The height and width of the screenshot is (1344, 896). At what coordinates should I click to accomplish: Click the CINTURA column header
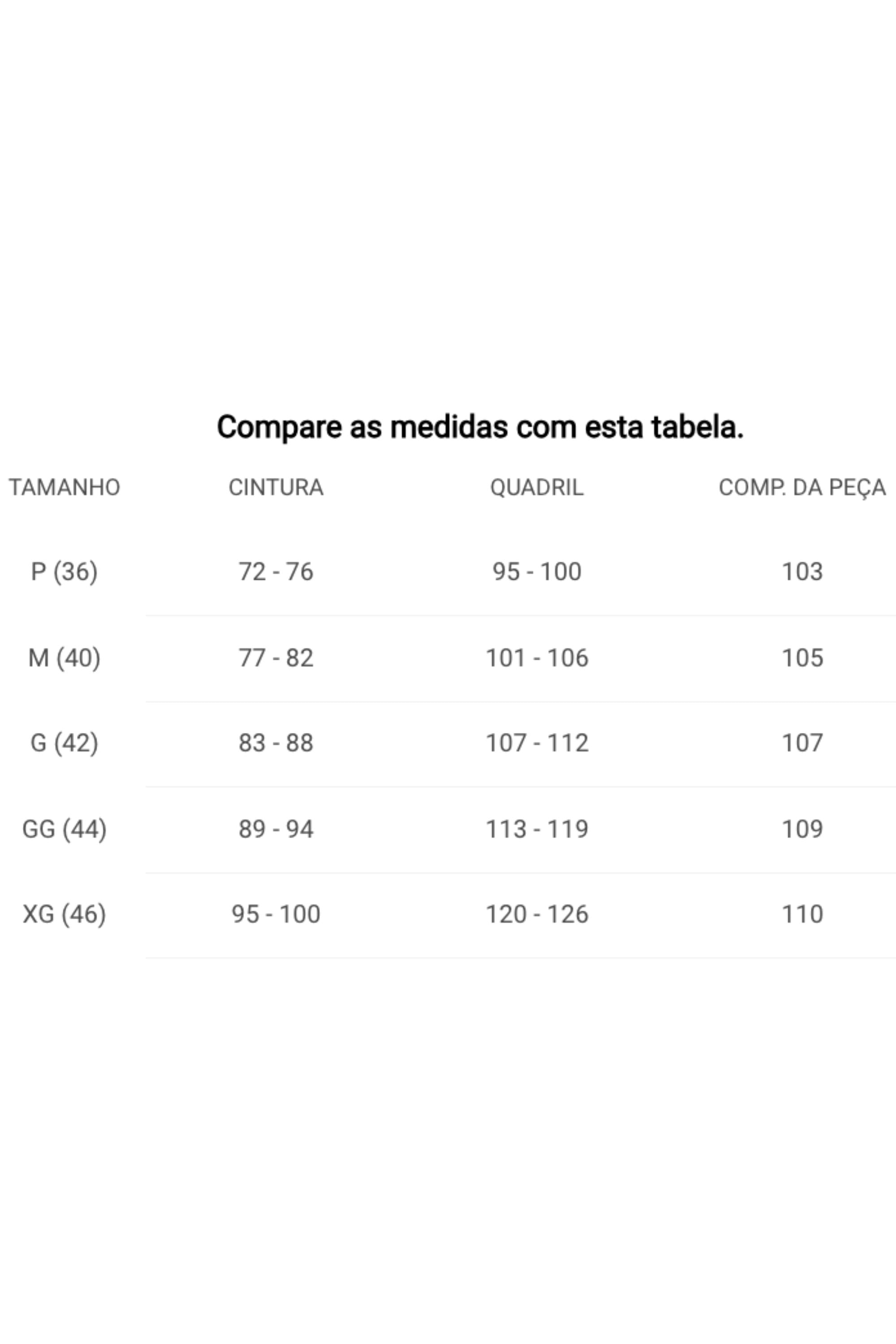tap(276, 487)
